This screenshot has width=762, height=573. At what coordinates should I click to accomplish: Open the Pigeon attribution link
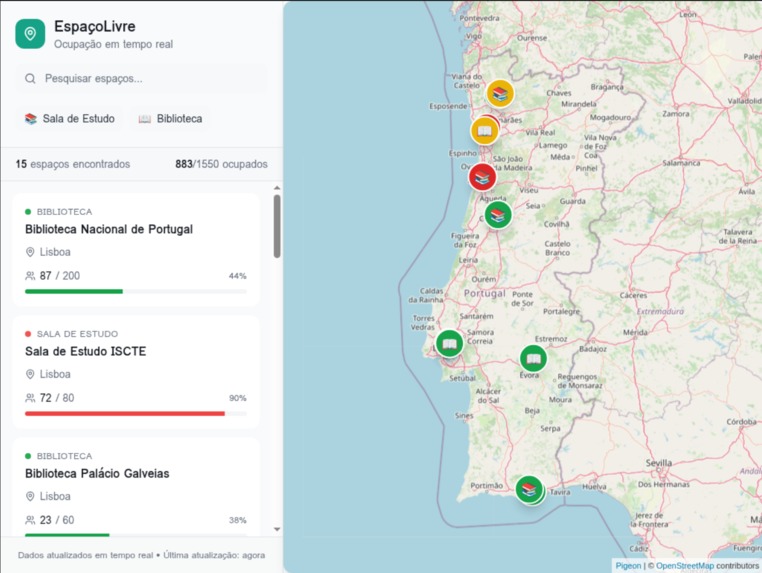pyautogui.click(x=628, y=566)
